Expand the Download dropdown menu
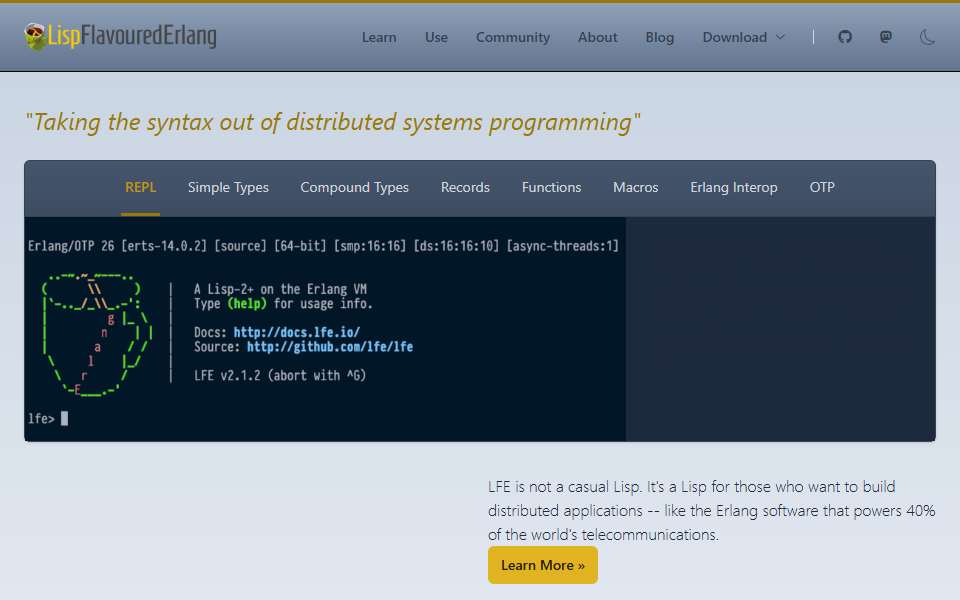Image resolution: width=960 pixels, height=600 pixels. [x=743, y=37]
